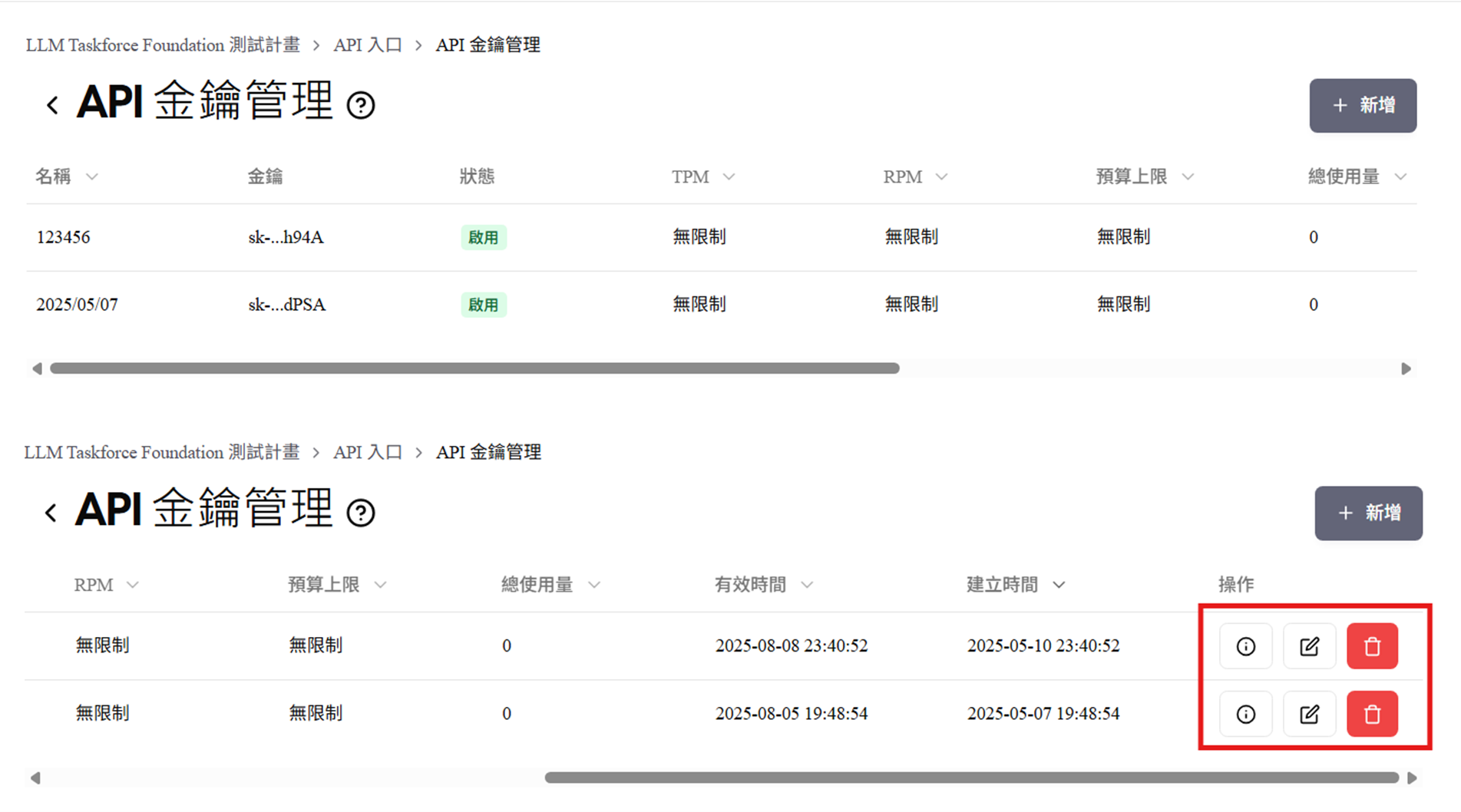Delete the key created 2025-05-10

pyautogui.click(x=1372, y=646)
